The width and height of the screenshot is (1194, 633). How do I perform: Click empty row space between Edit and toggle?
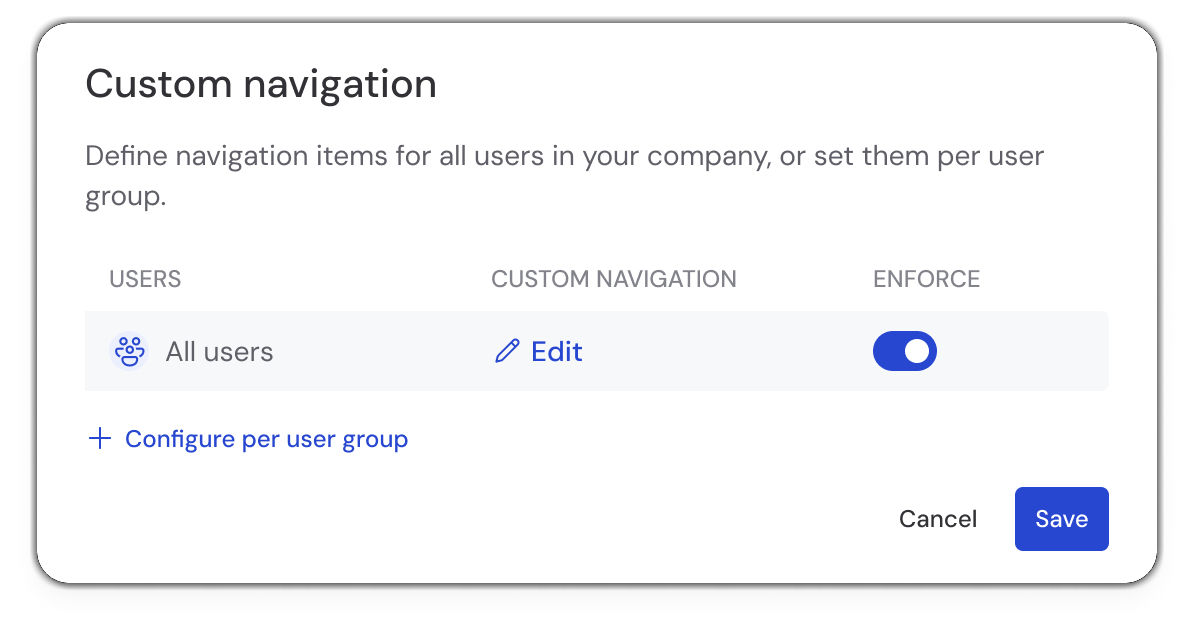730,352
